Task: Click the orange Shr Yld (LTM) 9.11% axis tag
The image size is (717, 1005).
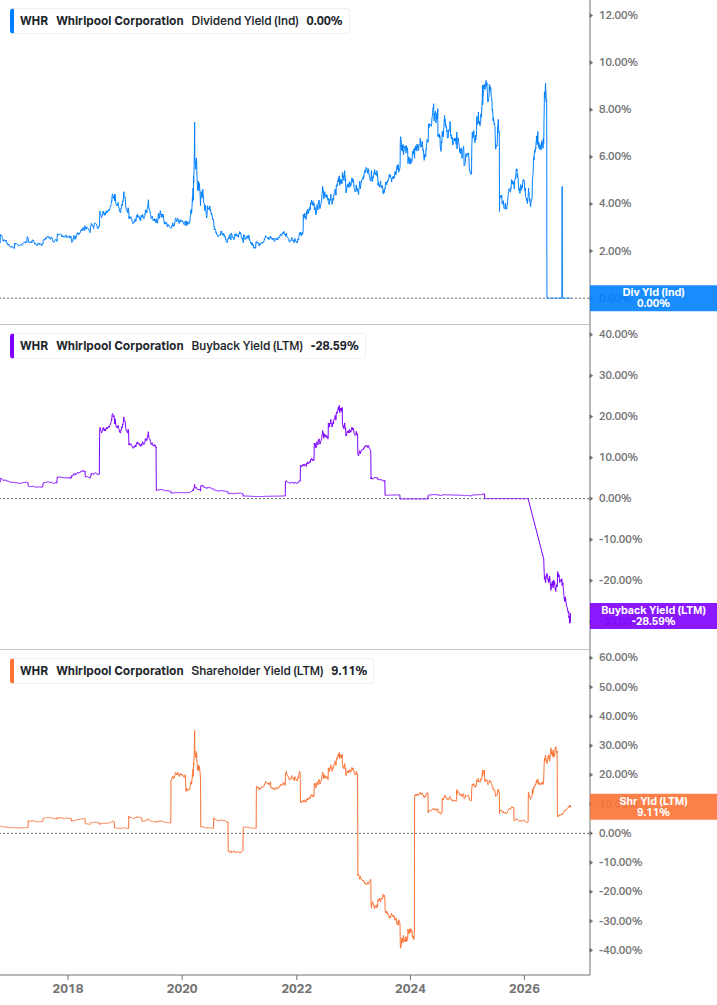Action: coord(653,806)
